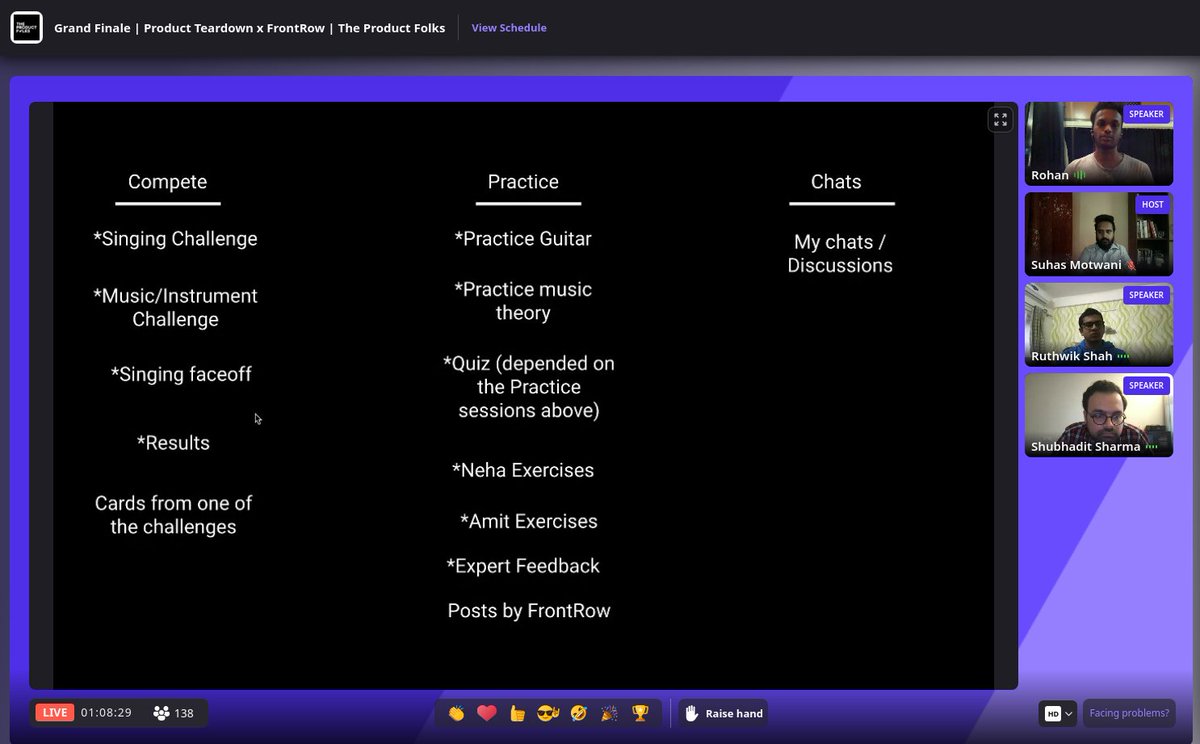1200x744 pixels.
Task: Open the View Schedule link
Action: coord(509,28)
